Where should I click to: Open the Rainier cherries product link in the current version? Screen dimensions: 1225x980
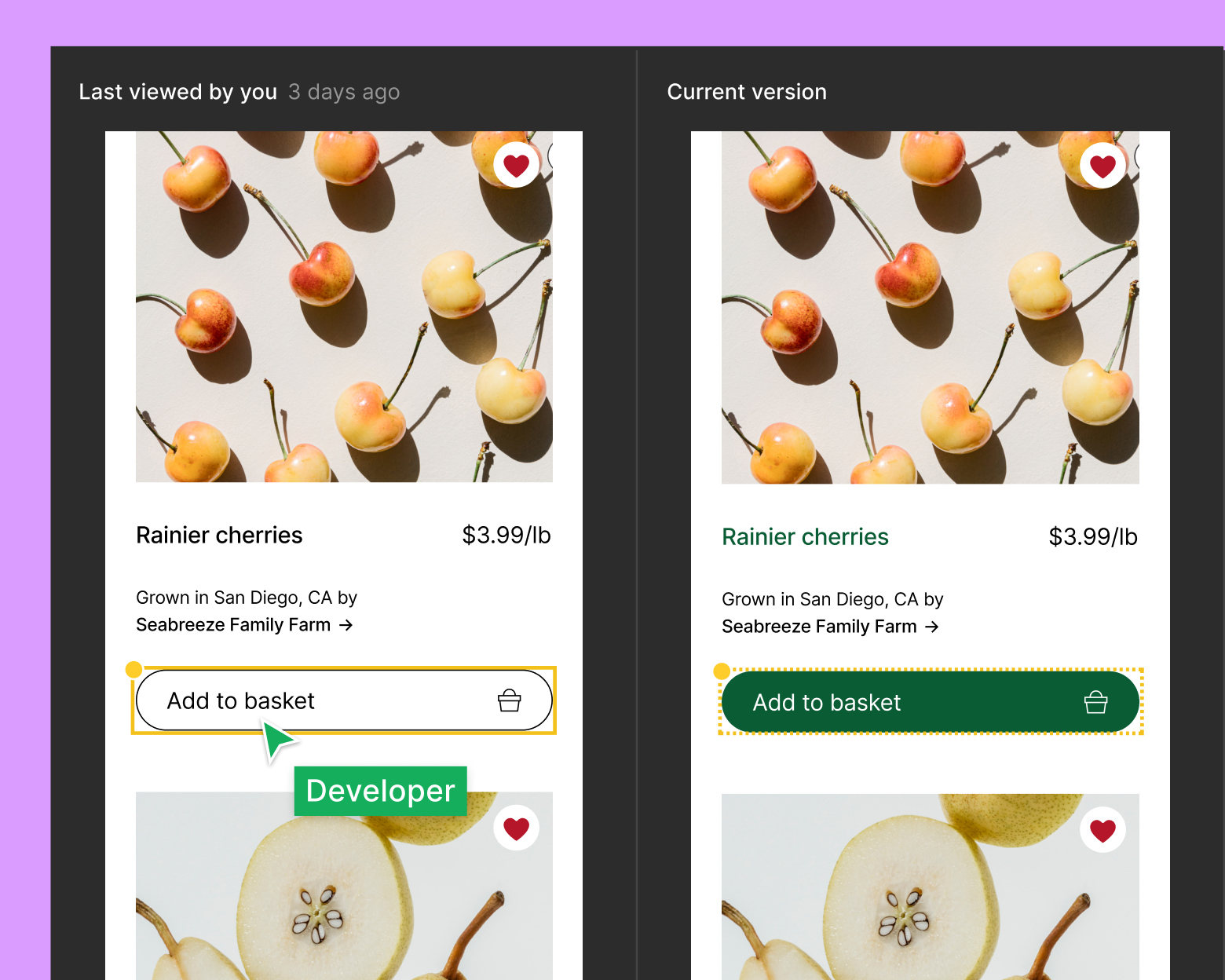coord(804,537)
